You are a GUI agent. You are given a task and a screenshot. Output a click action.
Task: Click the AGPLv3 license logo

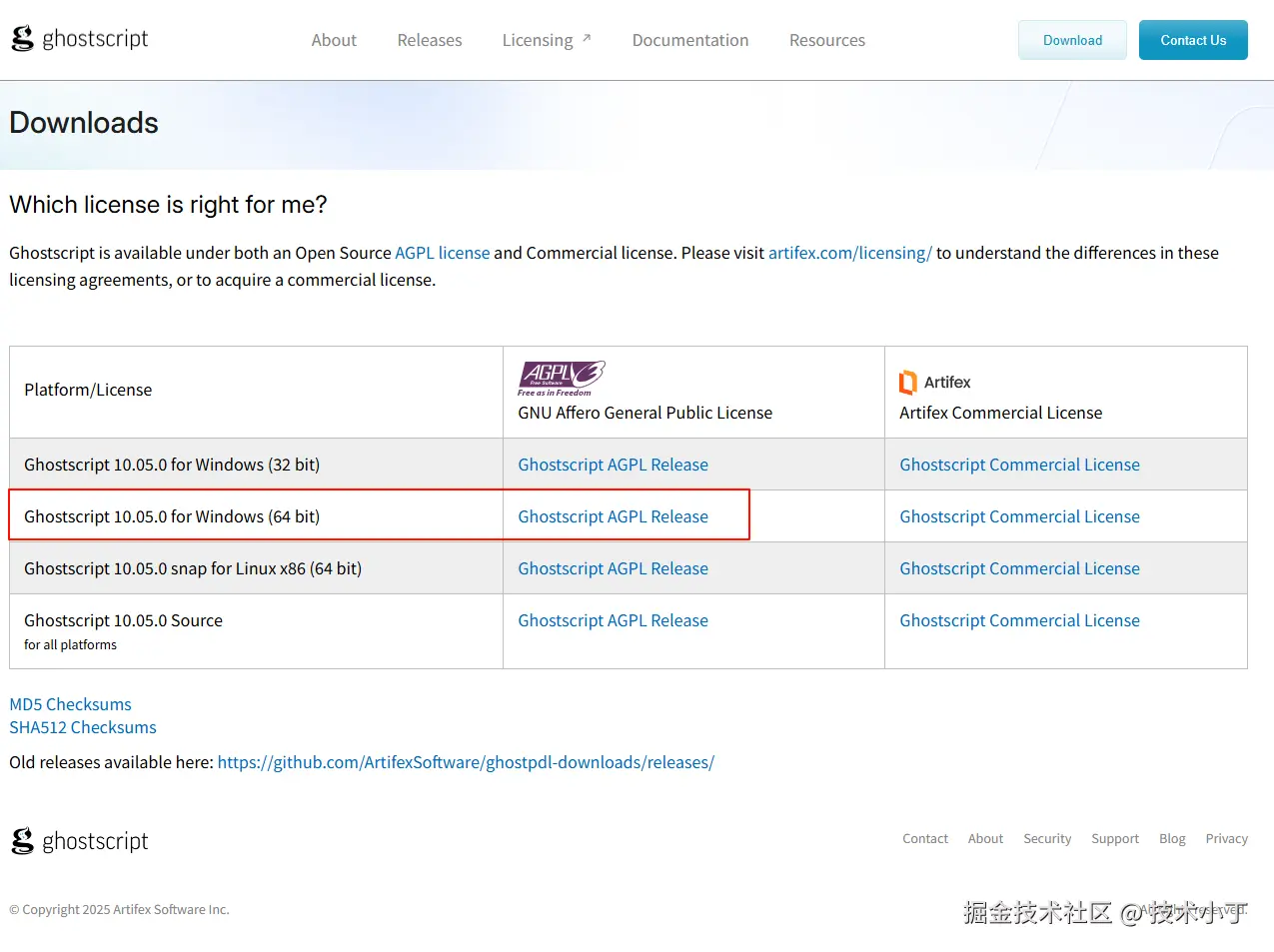click(x=562, y=379)
